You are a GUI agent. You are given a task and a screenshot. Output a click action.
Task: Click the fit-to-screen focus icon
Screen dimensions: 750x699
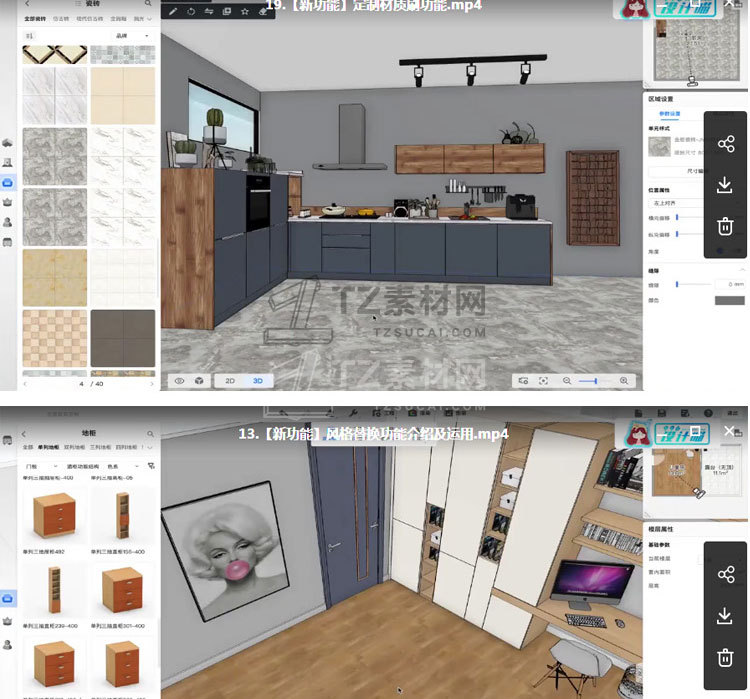pyautogui.click(x=543, y=381)
